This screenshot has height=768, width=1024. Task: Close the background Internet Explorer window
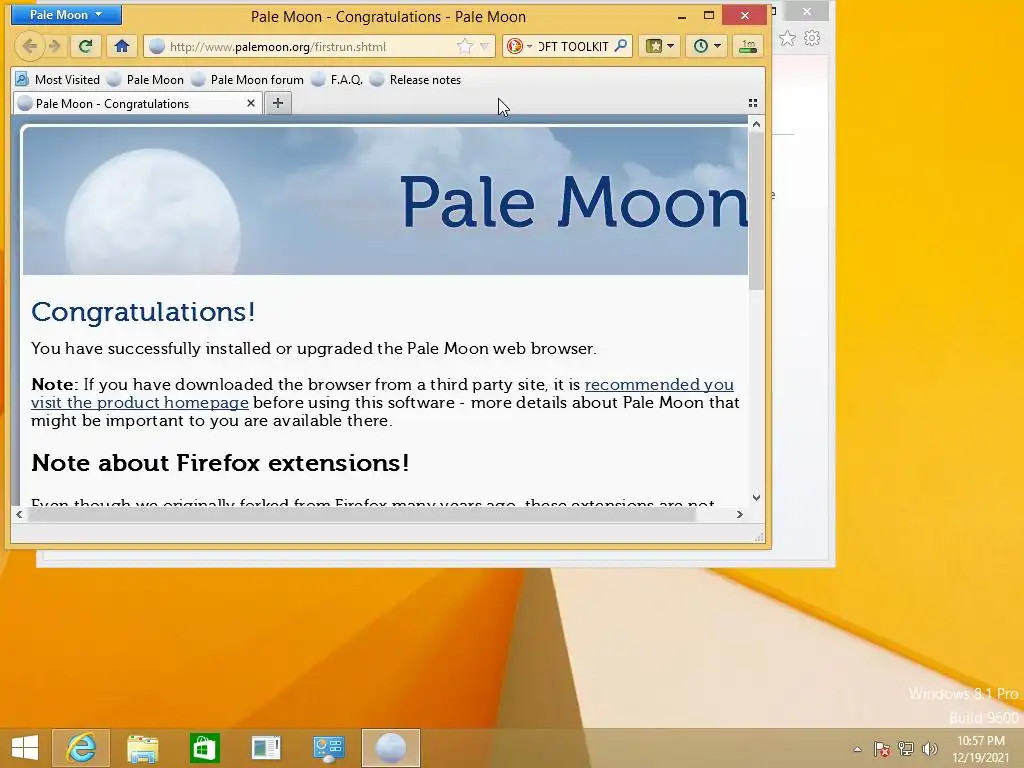(x=807, y=11)
